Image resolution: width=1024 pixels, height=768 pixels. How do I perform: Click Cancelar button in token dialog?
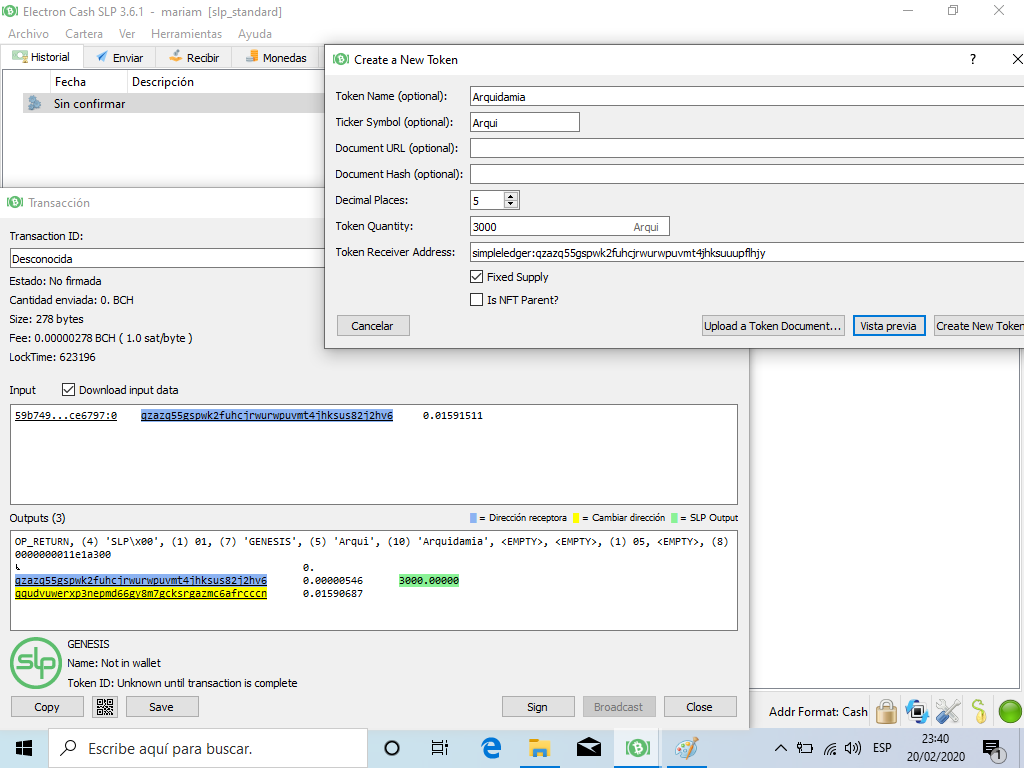tap(373, 326)
